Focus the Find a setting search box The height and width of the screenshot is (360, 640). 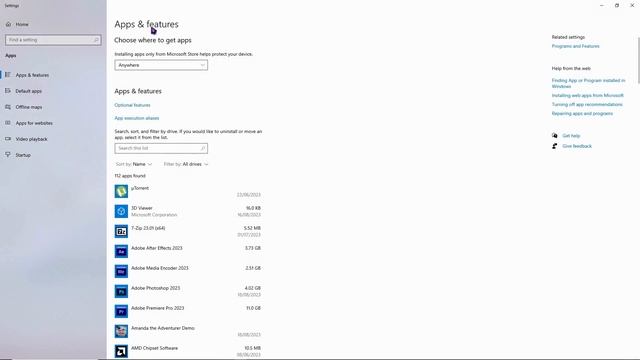(53, 40)
